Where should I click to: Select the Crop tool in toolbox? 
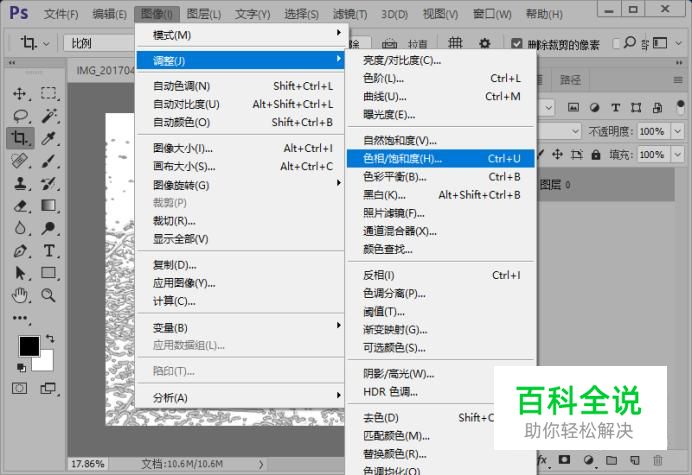tap(20, 138)
